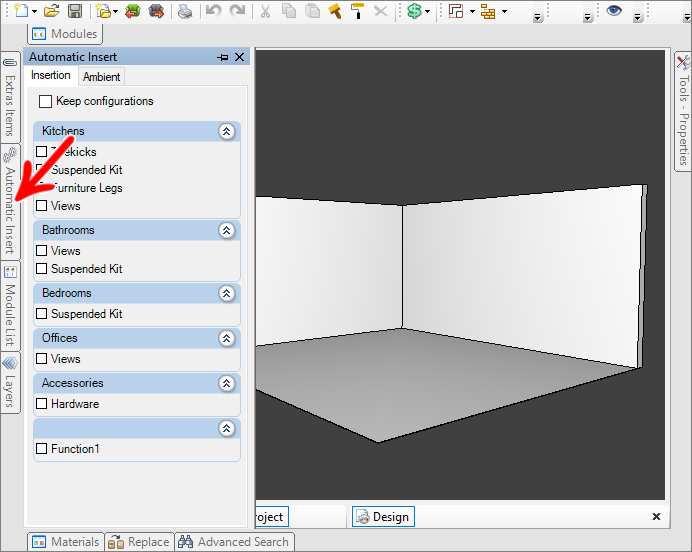Toggle visibility with the eye icon

click(x=614, y=10)
